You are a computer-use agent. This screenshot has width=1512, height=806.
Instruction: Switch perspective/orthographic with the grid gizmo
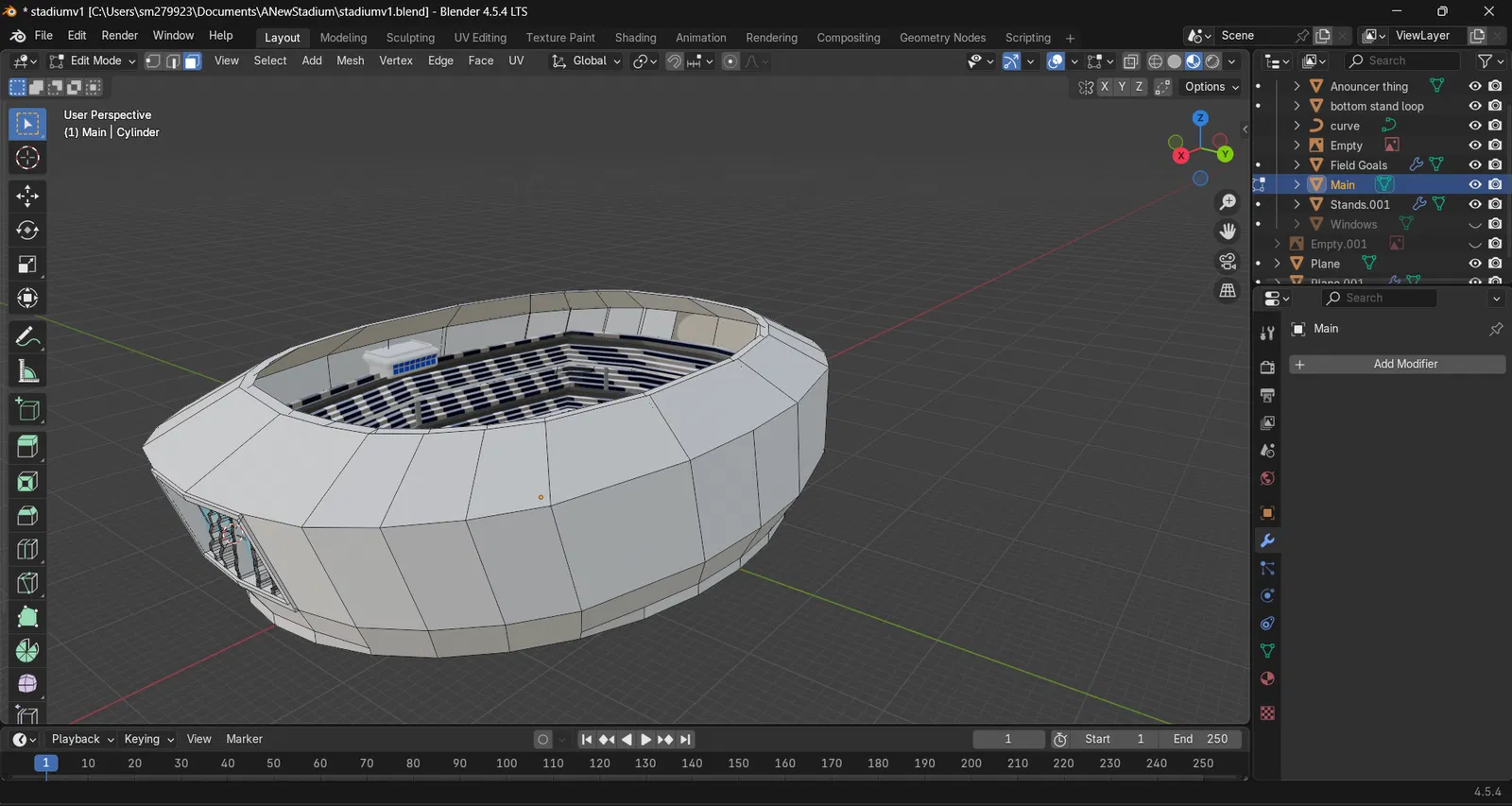(x=1228, y=290)
